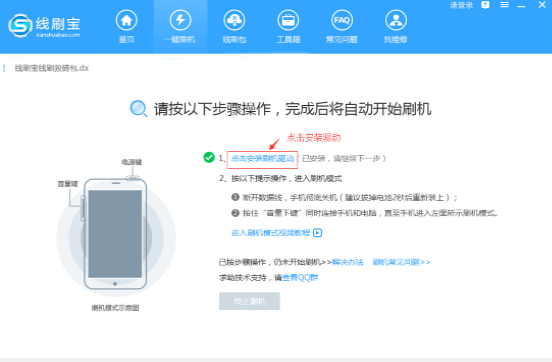The image size is (552, 362).
Task: Click the magnifier icon beside heading
Action: 138,108
